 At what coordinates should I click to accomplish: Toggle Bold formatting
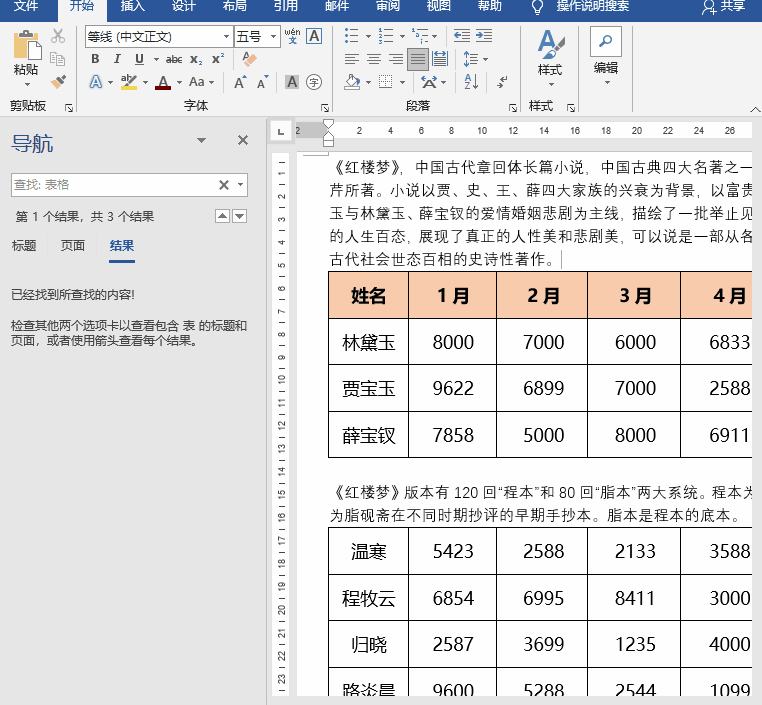(95, 59)
